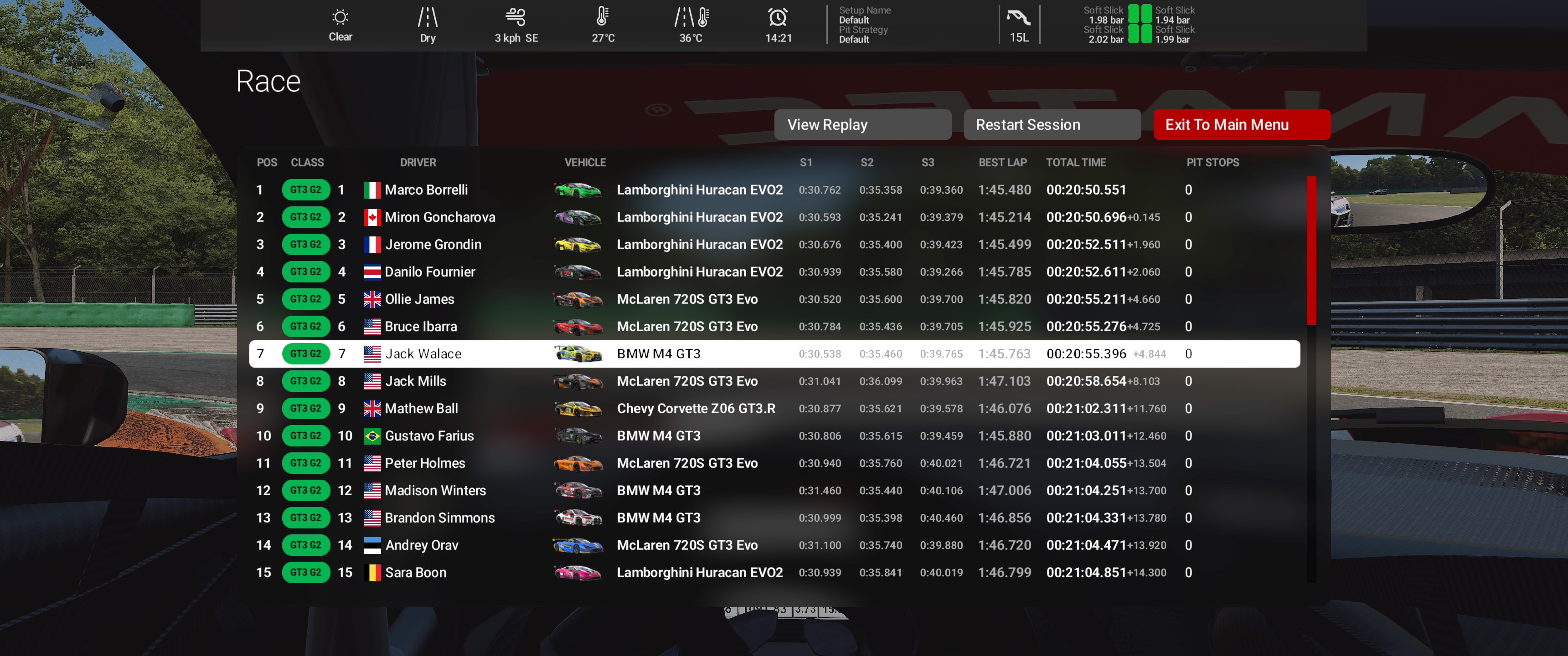1568x656 pixels.
Task: Click the POS column header
Action: (267, 163)
